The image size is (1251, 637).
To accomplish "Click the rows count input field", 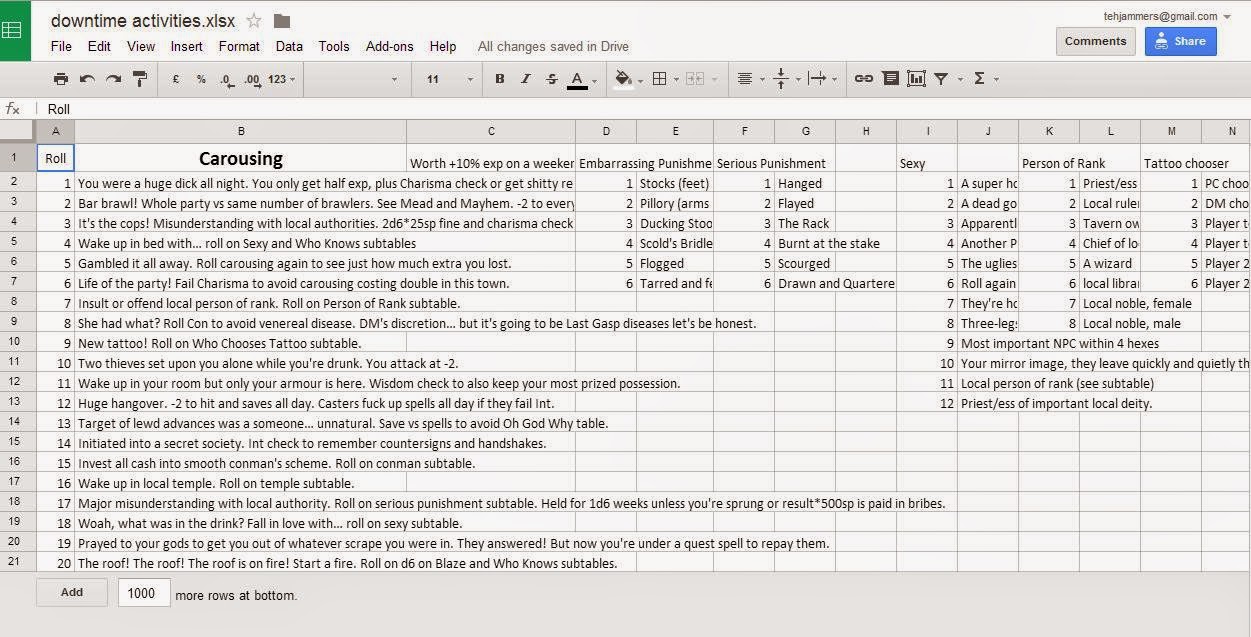I will [143, 592].
